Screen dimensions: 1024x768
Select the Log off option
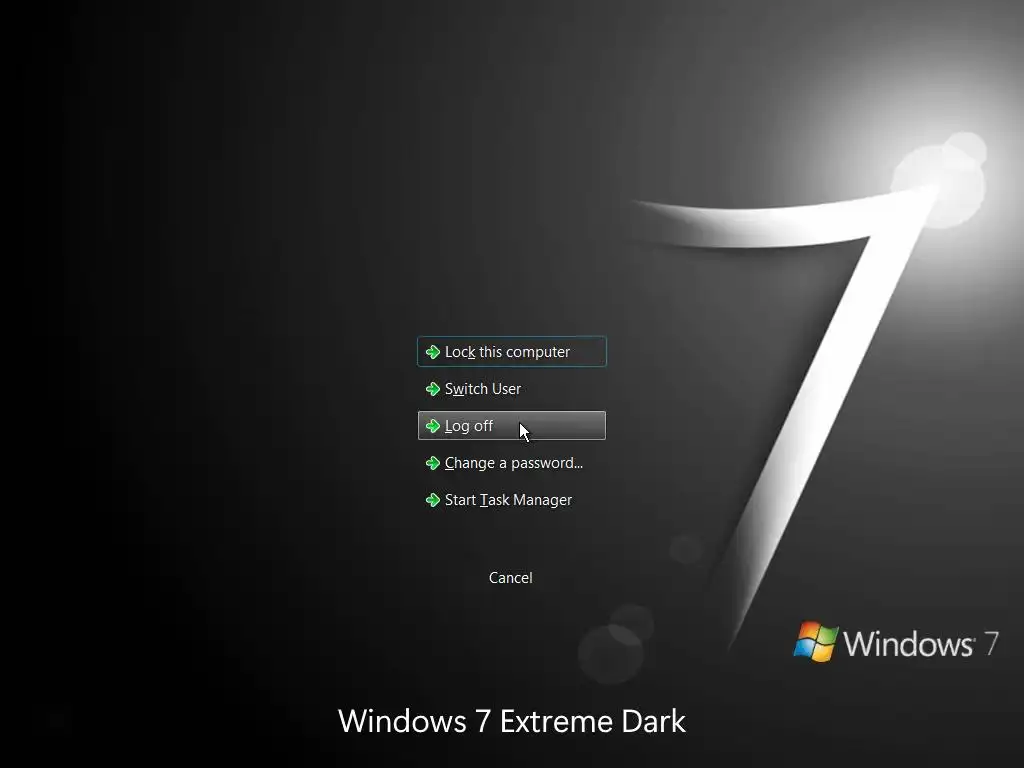(x=512, y=426)
